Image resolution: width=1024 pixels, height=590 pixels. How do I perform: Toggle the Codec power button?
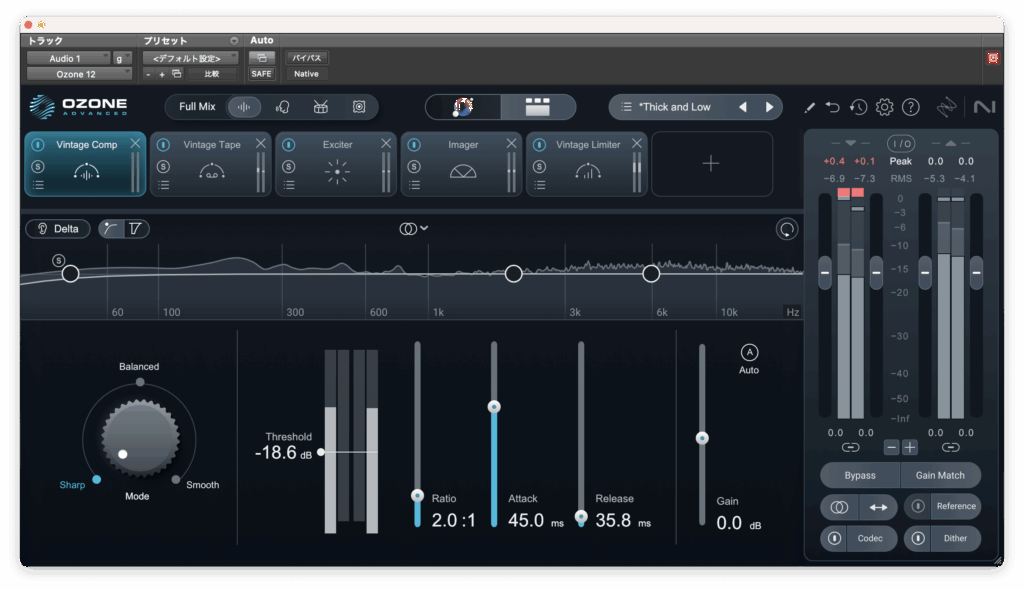[x=835, y=539]
